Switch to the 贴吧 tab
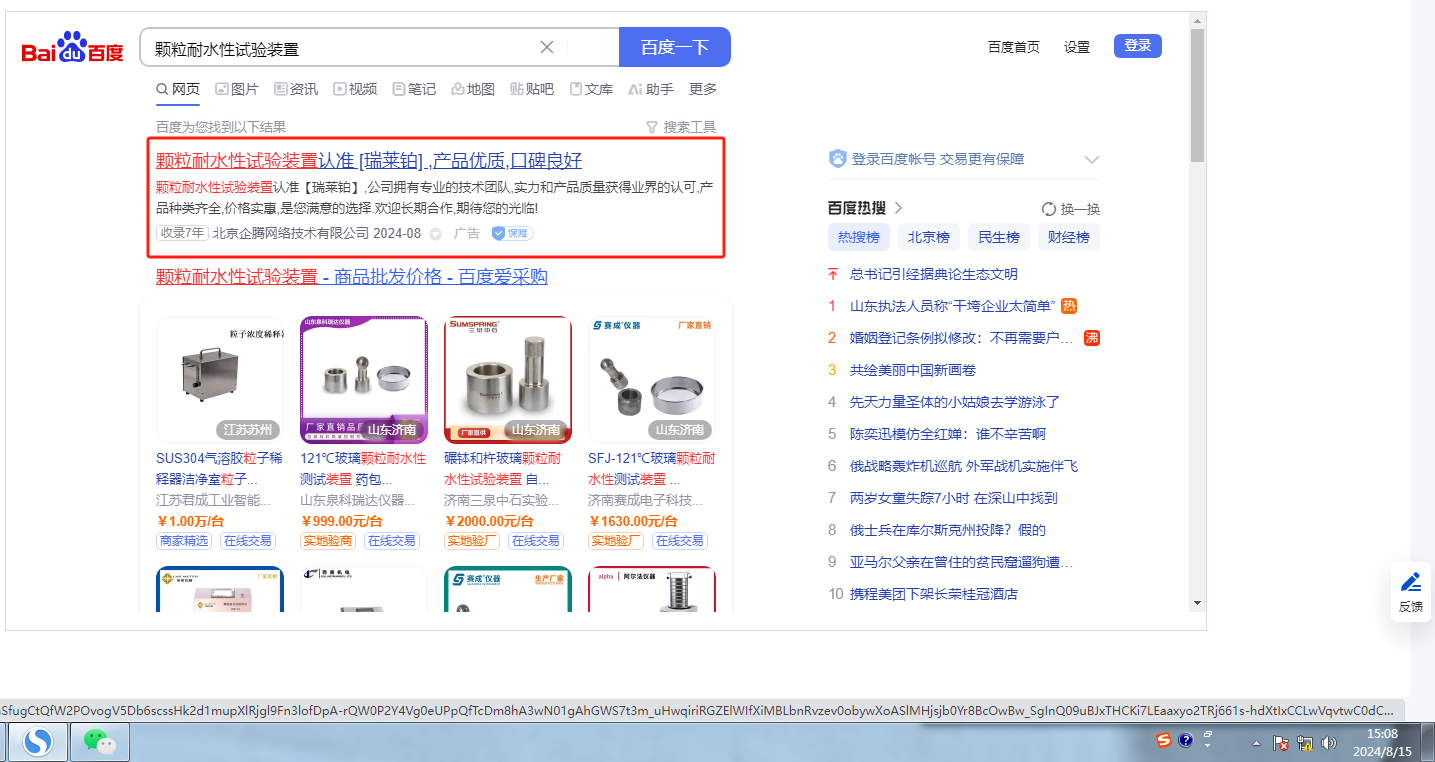Viewport: 1435px width, 762px height. [x=532, y=89]
